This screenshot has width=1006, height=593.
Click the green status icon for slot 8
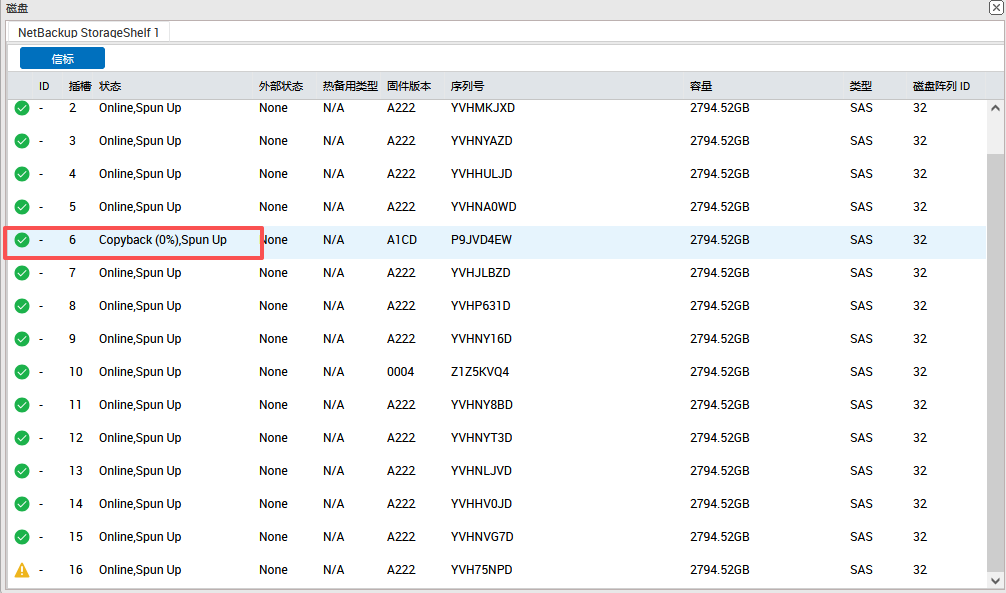[21, 306]
